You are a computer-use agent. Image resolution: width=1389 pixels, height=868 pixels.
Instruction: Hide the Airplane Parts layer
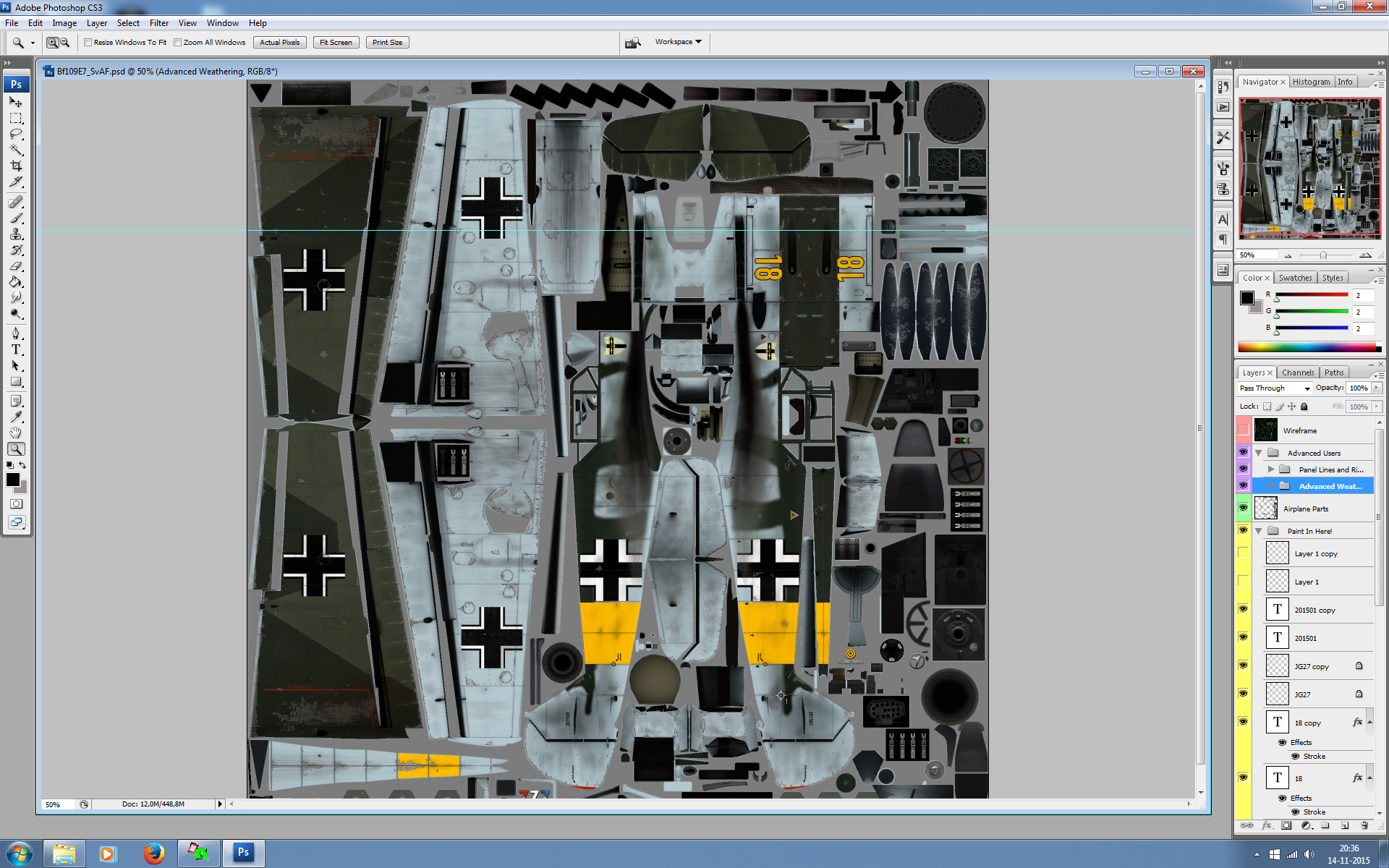click(x=1243, y=509)
